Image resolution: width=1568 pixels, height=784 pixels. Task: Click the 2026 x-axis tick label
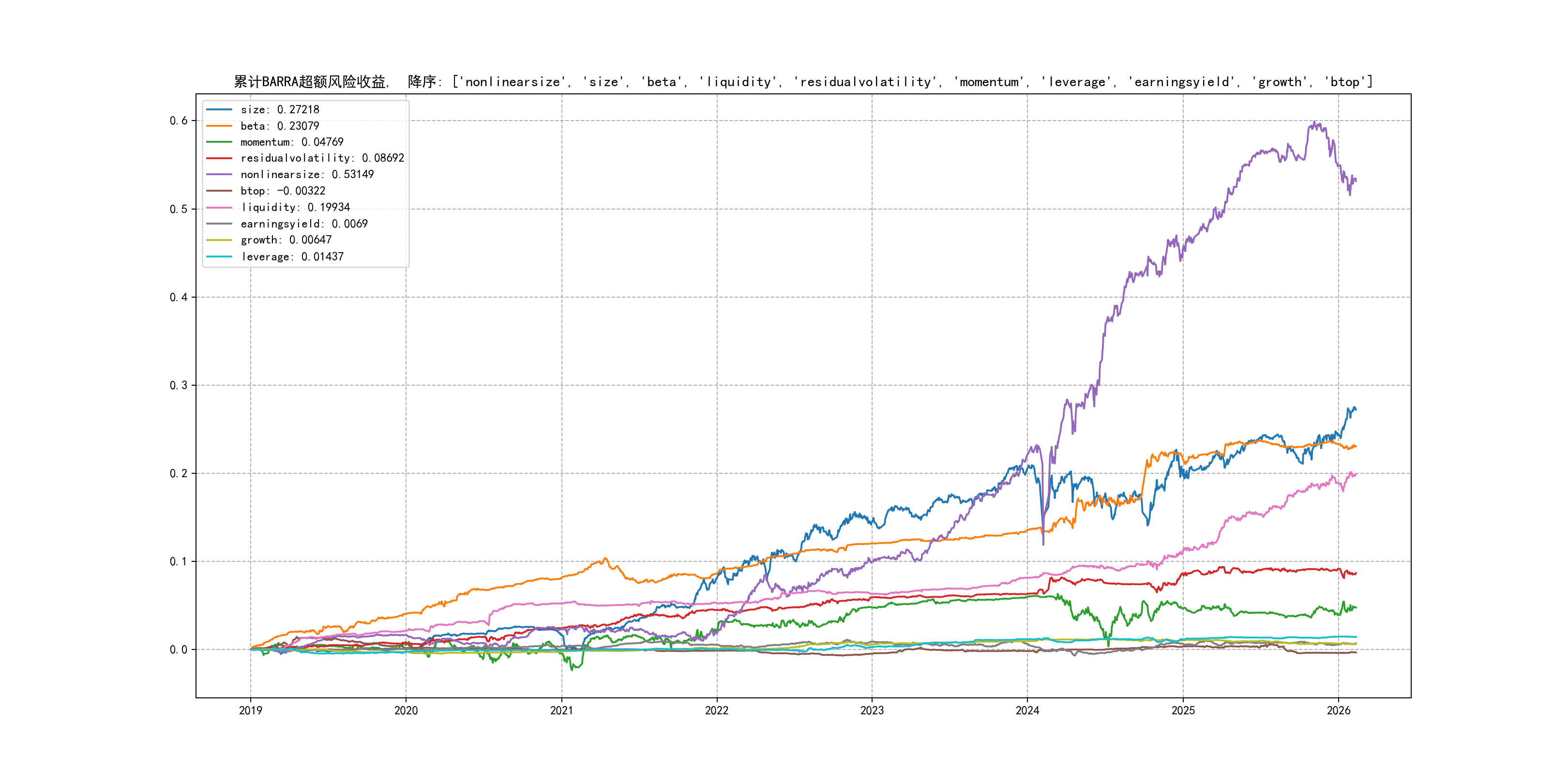tap(1339, 710)
